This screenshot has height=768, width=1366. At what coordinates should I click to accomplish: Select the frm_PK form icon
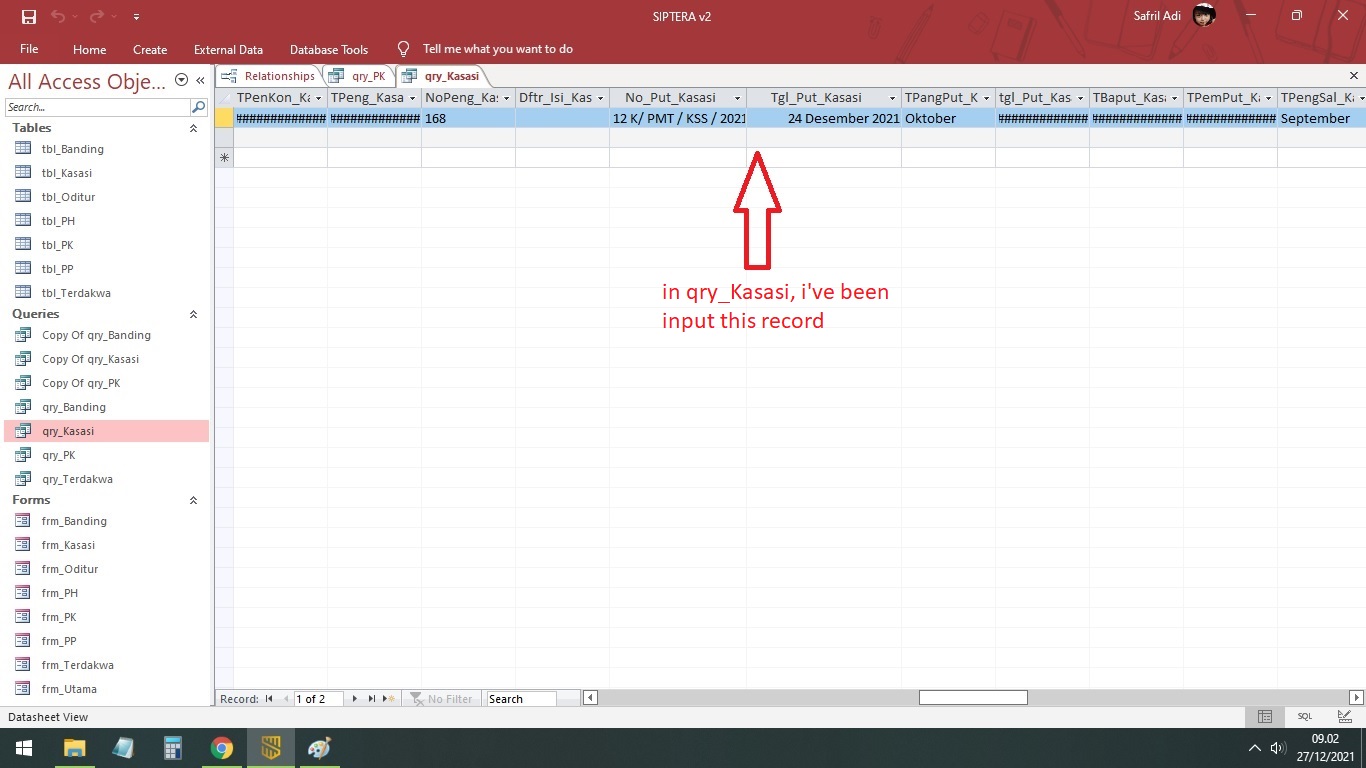tap(23, 617)
